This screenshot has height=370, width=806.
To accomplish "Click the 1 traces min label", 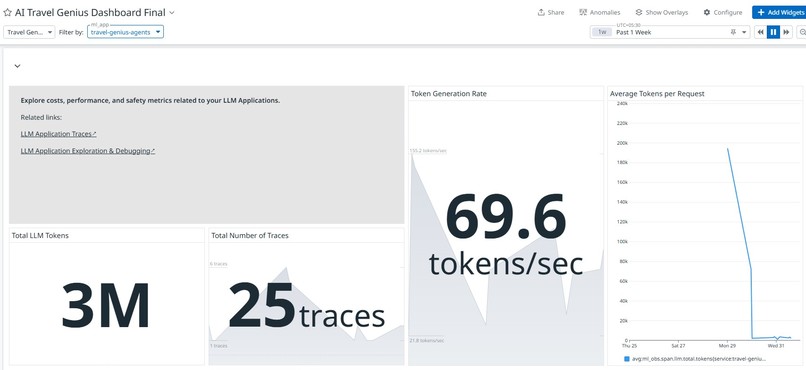I will pos(218,346).
